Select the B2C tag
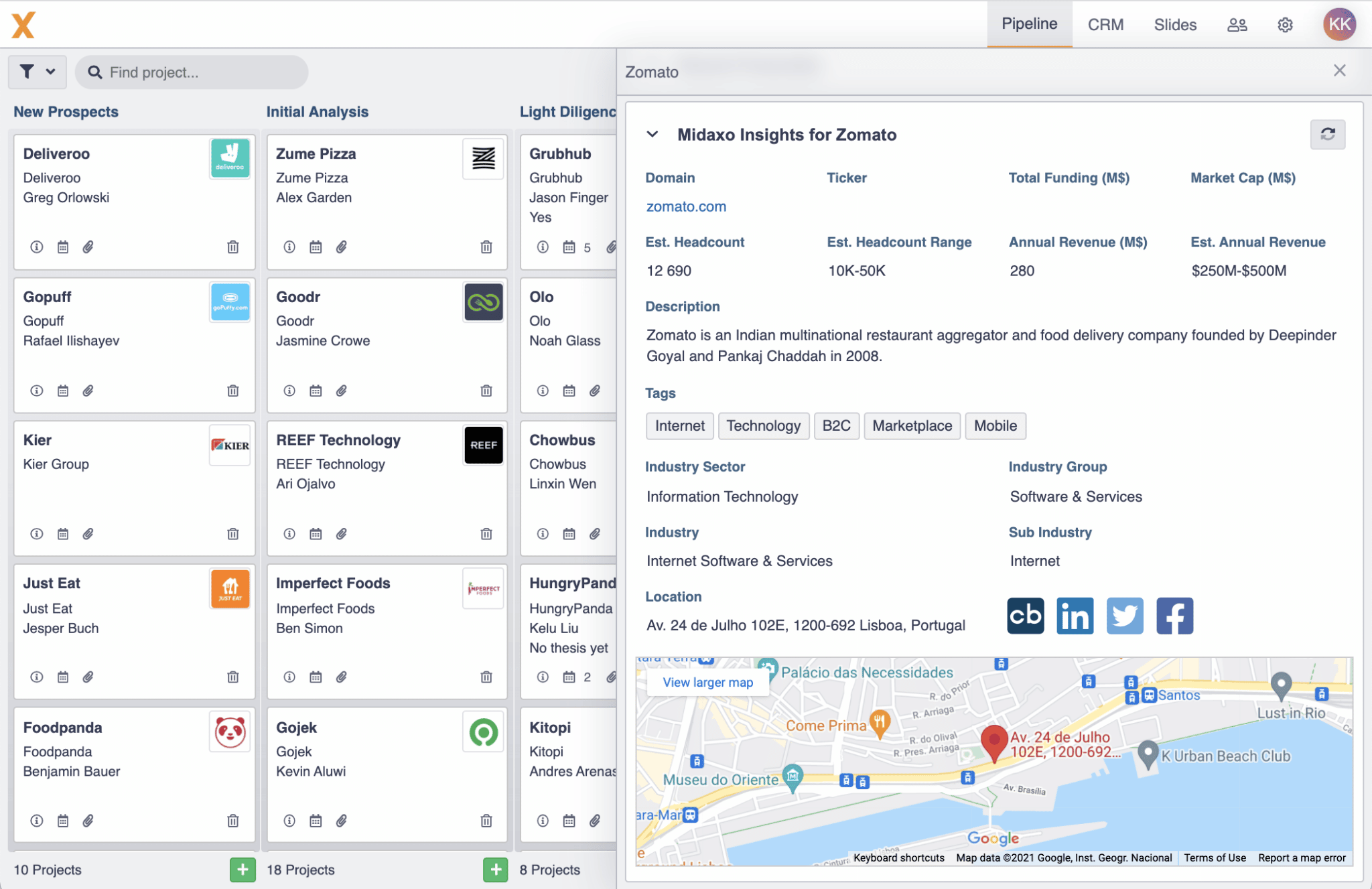Image resolution: width=1372 pixels, height=889 pixels. click(x=836, y=425)
